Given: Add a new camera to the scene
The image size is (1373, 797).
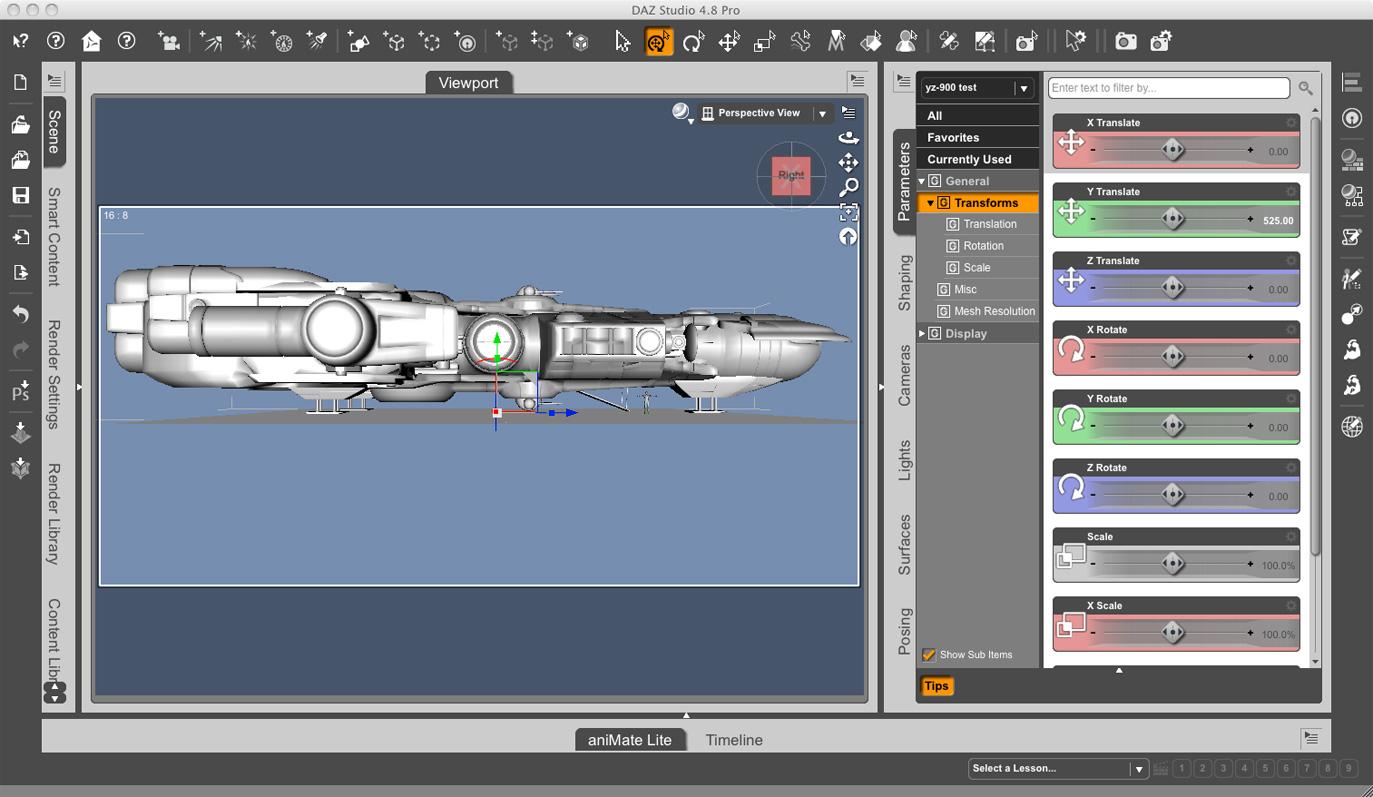Looking at the screenshot, I should point(168,41).
